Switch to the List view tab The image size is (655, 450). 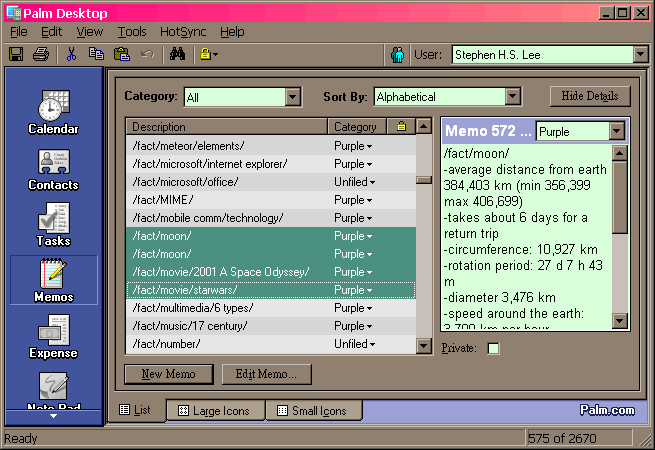(x=135, y=410)
